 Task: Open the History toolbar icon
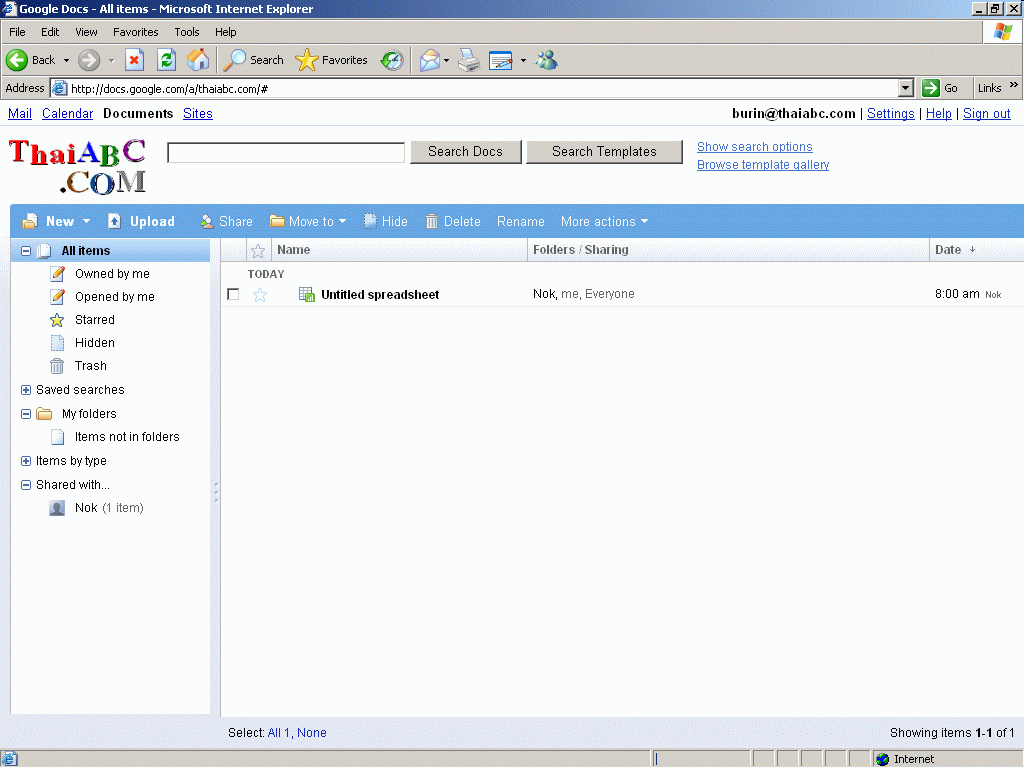tap(392, 60)
